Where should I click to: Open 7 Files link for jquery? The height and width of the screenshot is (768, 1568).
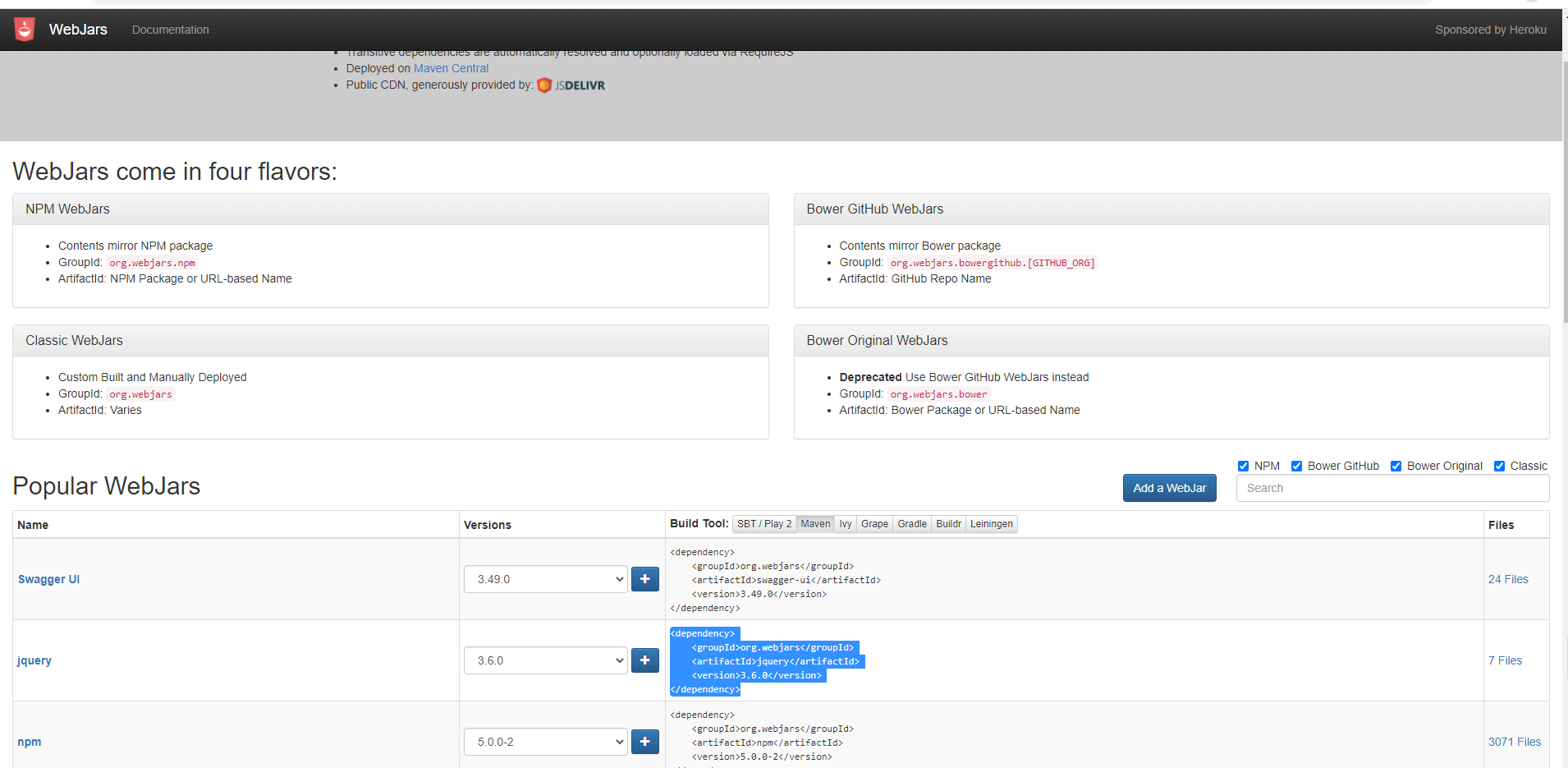coord(1505,660)
